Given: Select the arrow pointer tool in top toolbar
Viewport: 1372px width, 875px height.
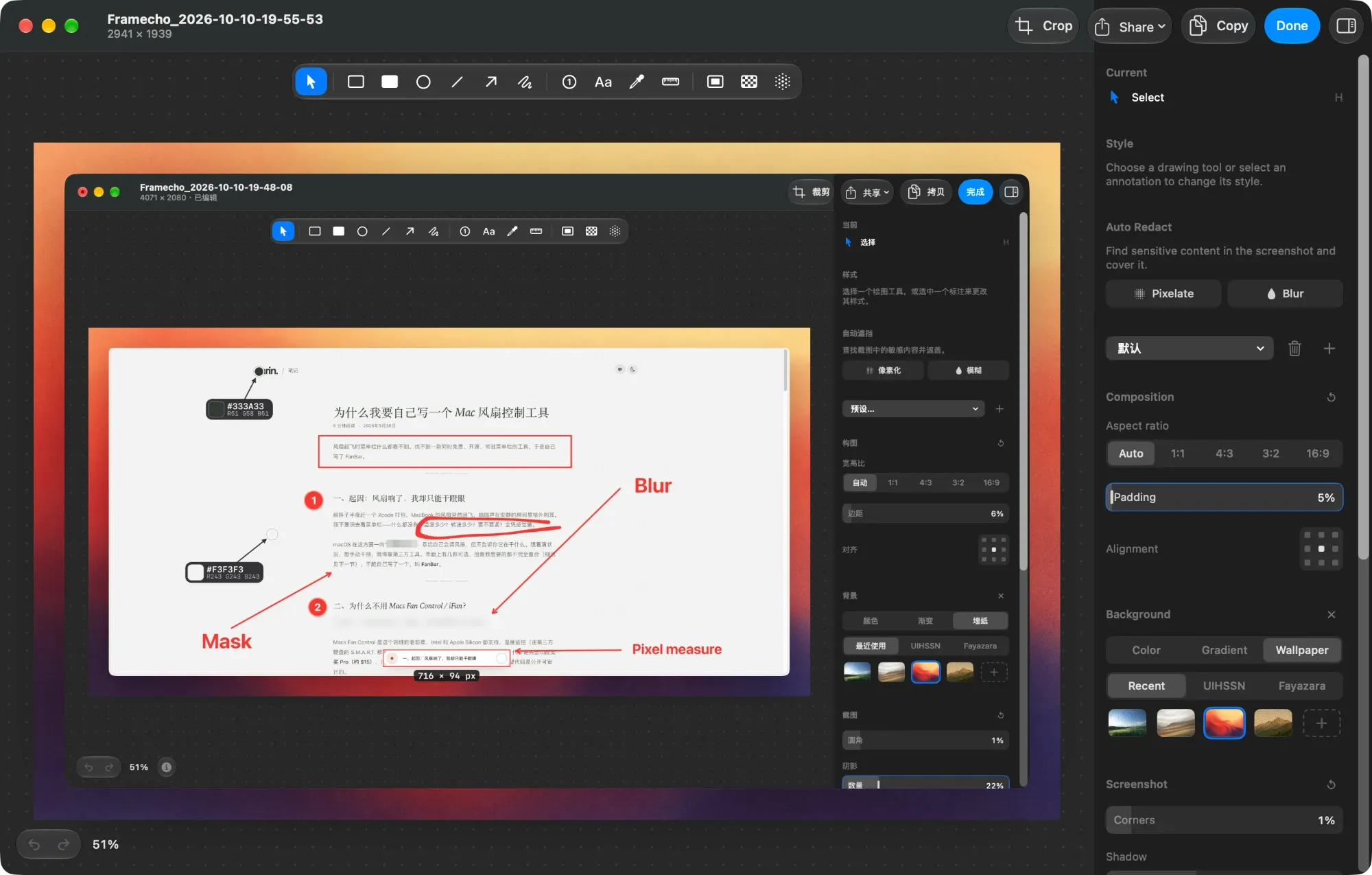Looking at the screenshot, I should 311,82.
